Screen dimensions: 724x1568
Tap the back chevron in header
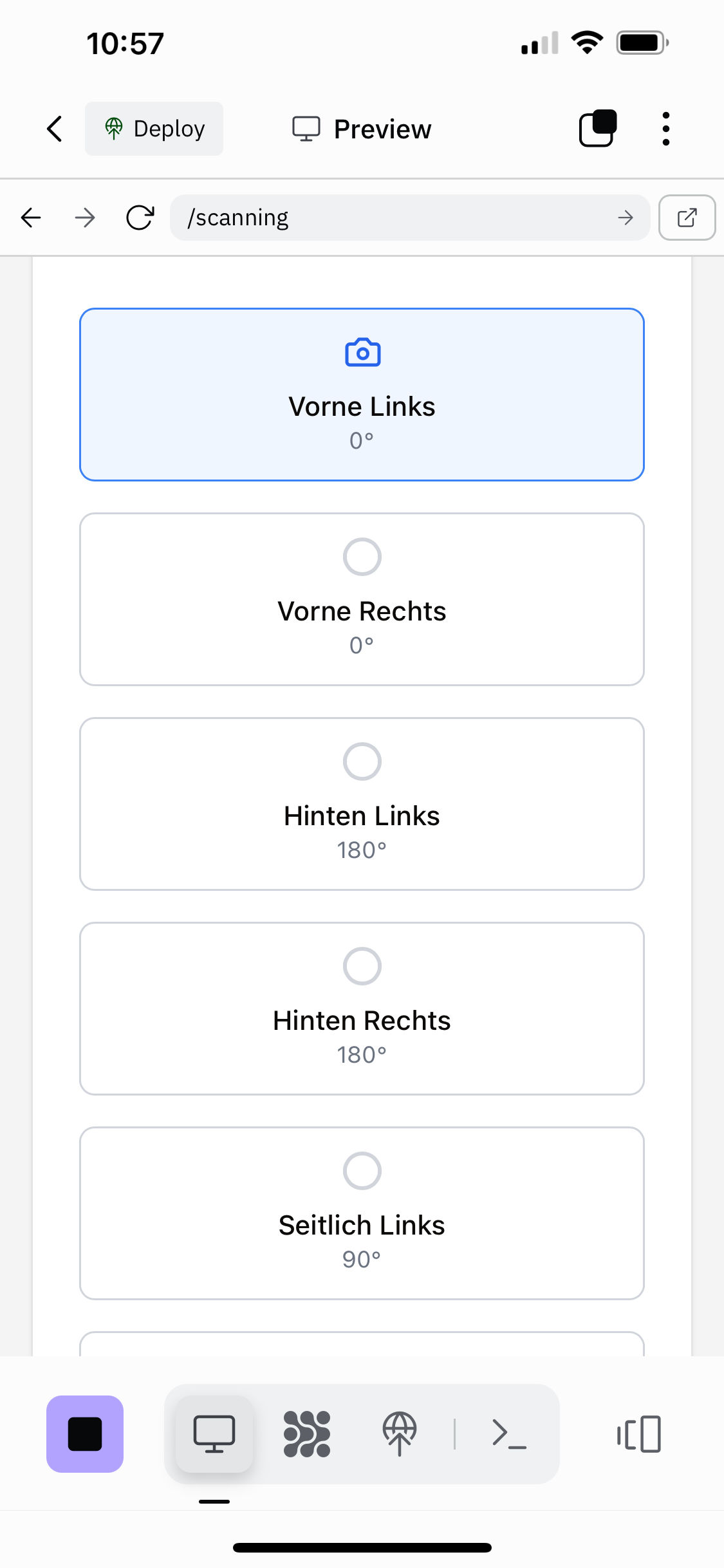pos(55,129)
